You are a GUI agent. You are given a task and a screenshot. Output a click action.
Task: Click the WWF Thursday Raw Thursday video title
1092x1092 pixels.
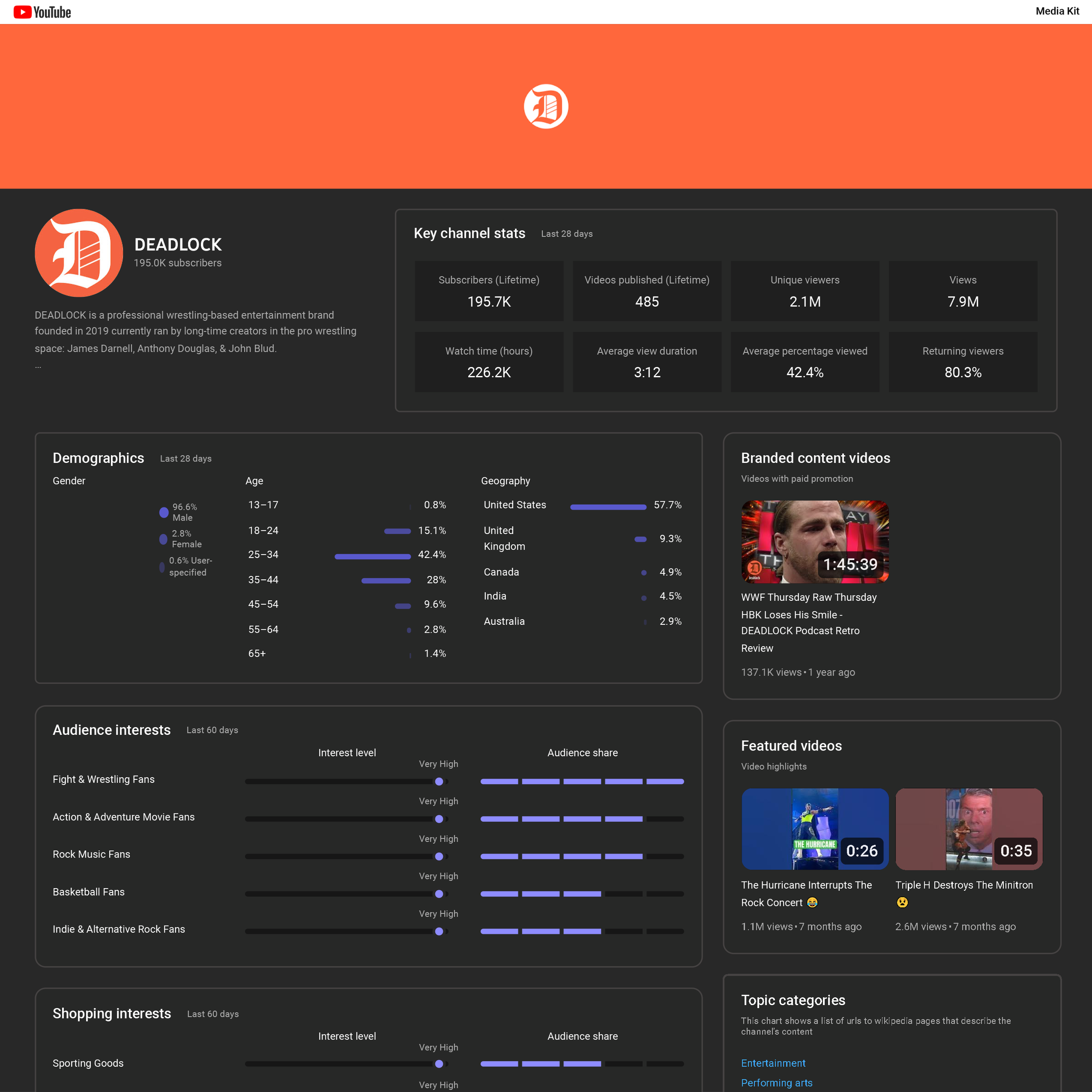[x=809, y=622]
